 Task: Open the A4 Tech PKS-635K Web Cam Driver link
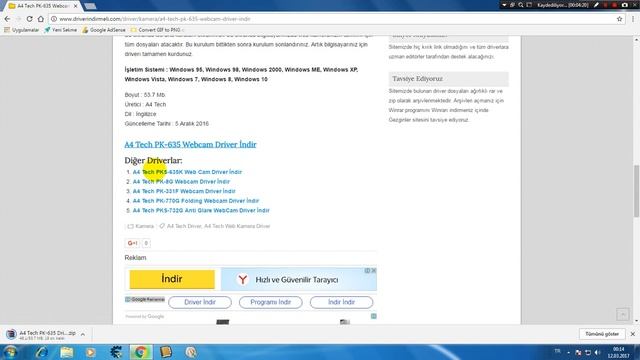click(x=187, y=172)
